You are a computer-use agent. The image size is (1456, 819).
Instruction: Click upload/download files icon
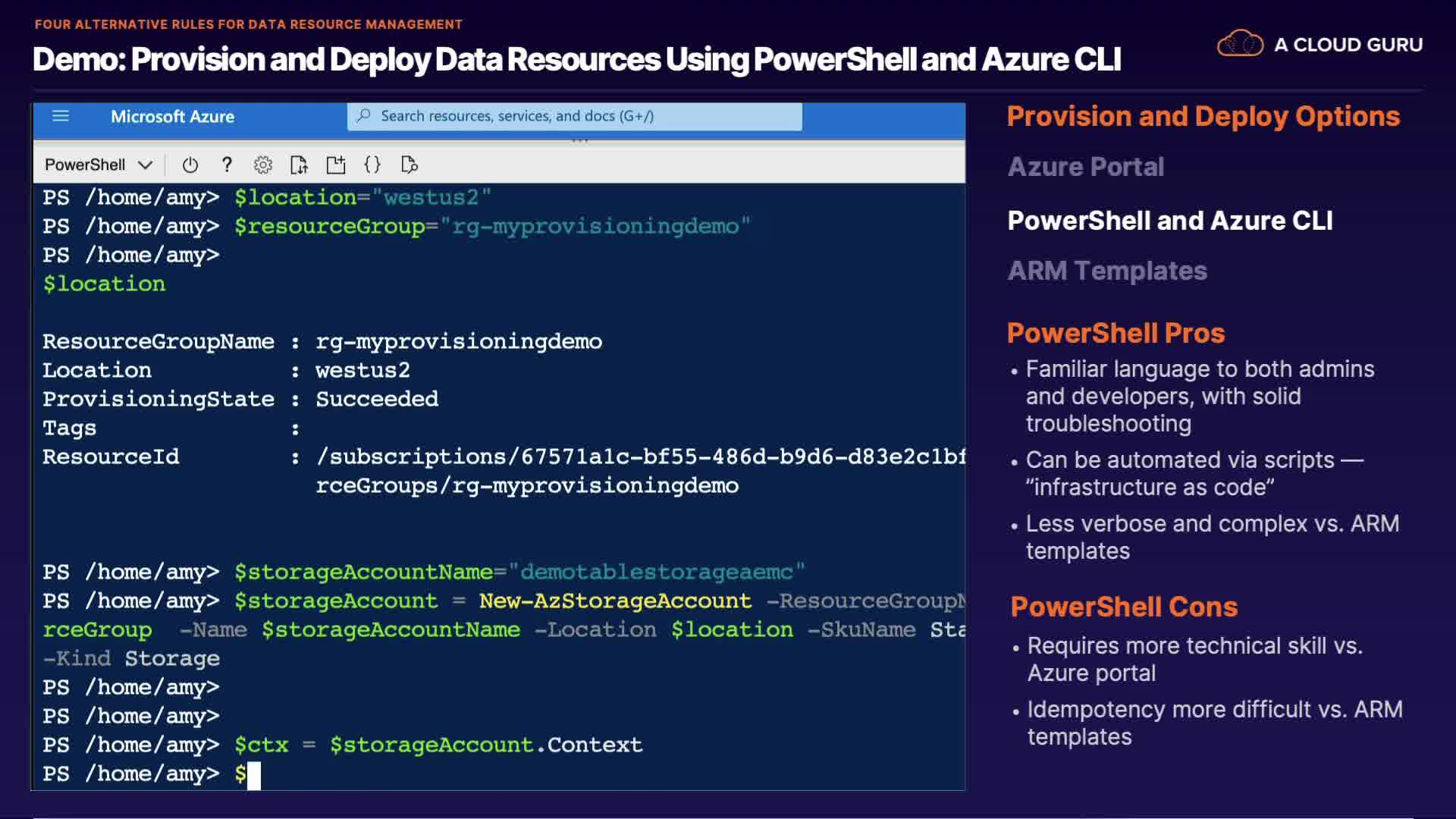[299, 165]
